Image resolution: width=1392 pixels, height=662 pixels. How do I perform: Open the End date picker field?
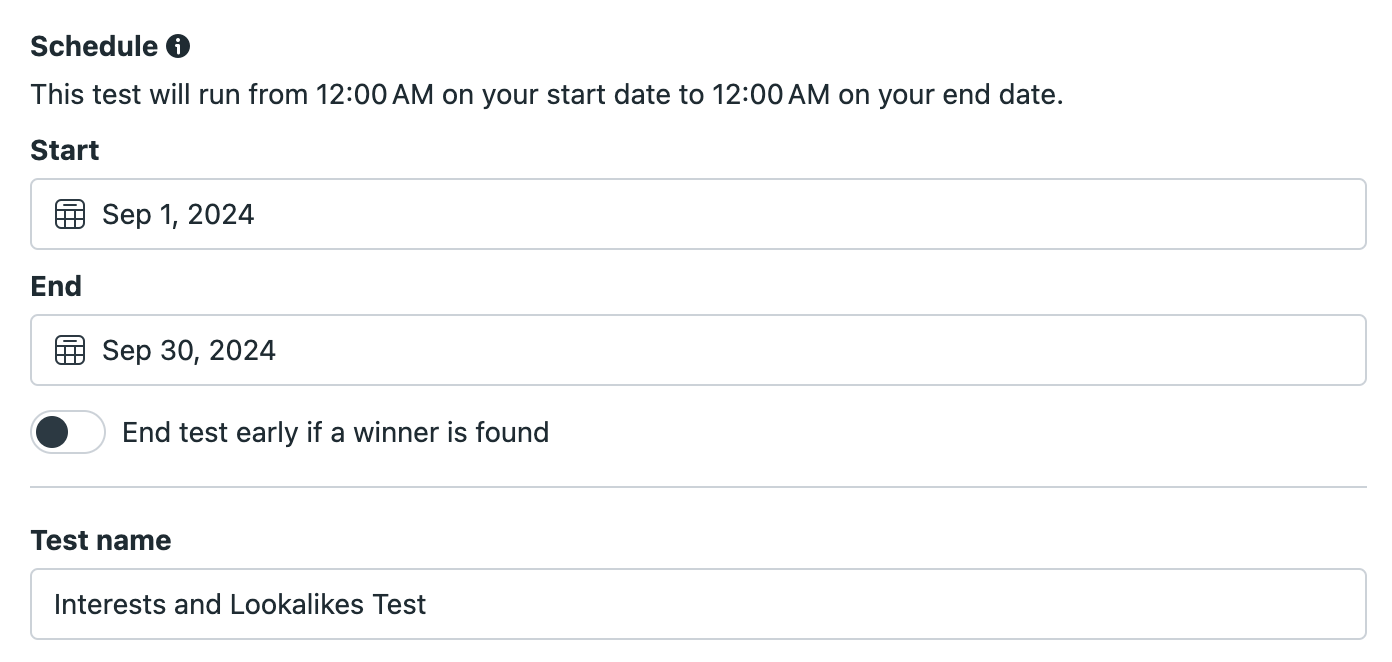pos(698,350)
